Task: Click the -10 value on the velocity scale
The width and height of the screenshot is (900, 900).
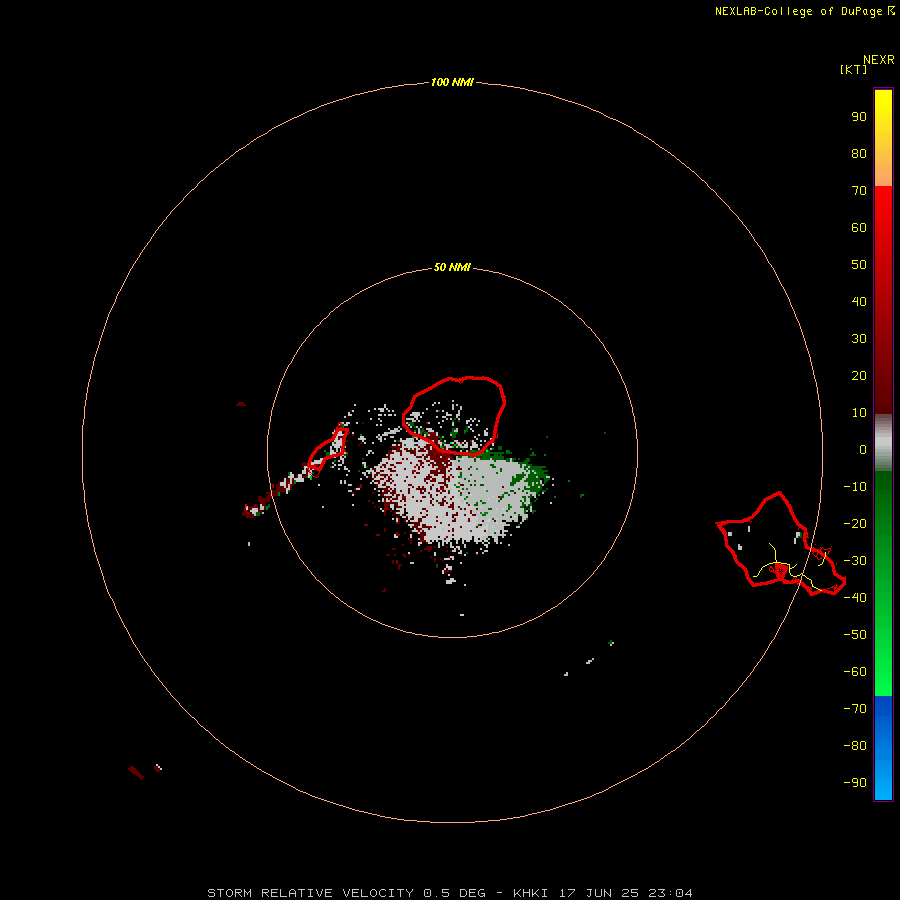Action: click(x=855, y=487)
